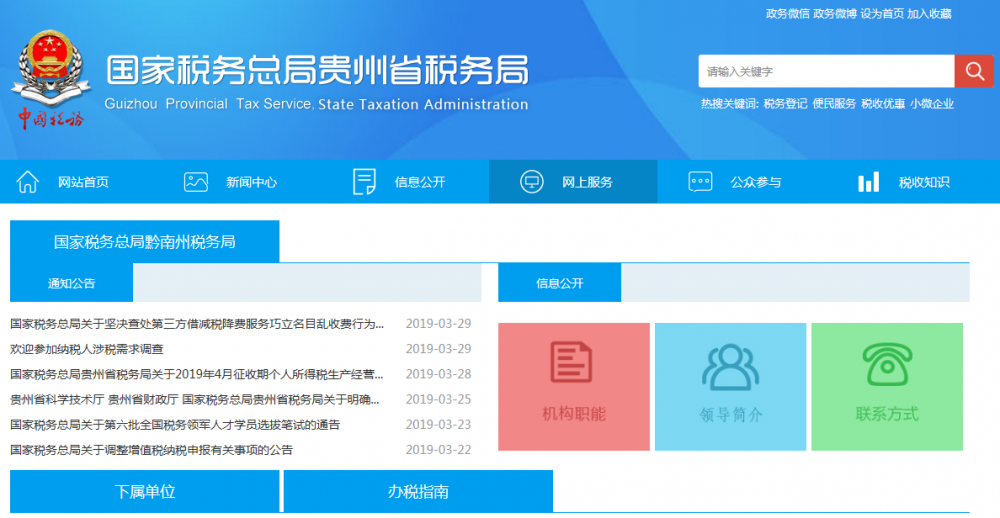Click hot keyword 小微企业

pos(932,104)
